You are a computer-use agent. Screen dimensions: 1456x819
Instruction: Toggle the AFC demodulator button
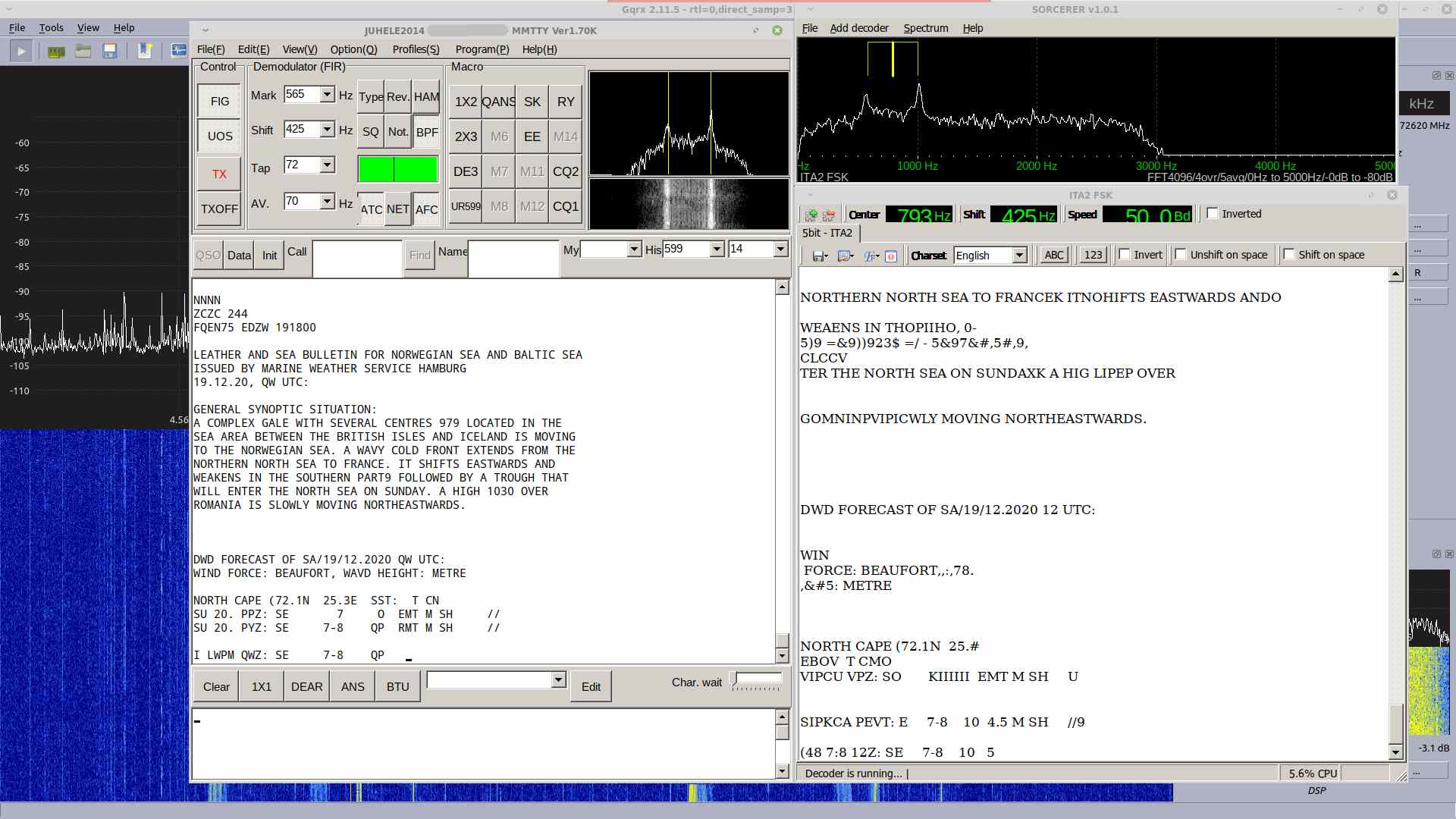pos(426,209)
